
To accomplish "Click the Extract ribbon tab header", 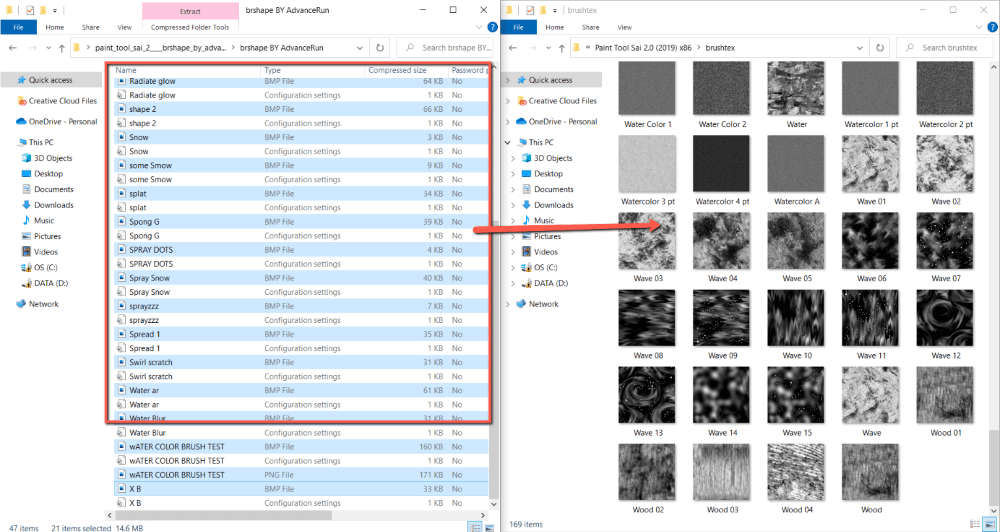I will coord(189,11).
